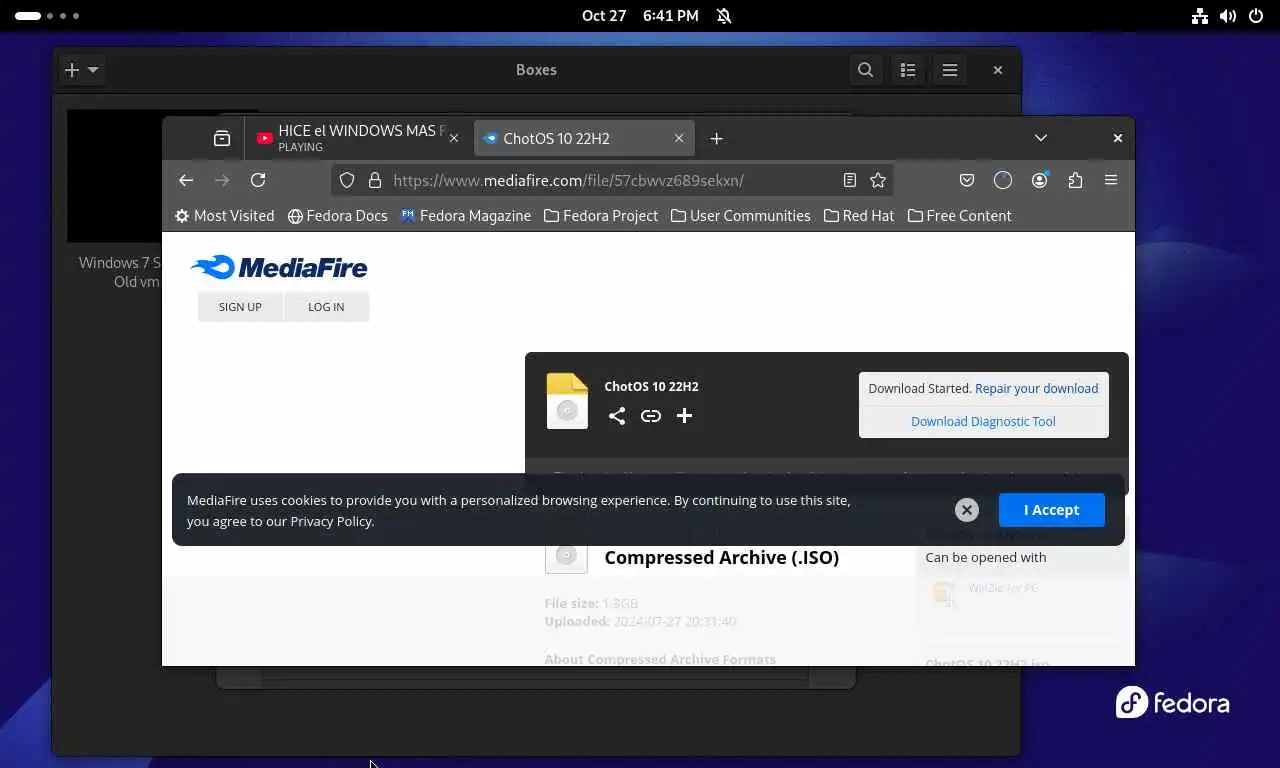
Task: Expand the User Communities bookmarks folder
Action: tap(740, 216)
